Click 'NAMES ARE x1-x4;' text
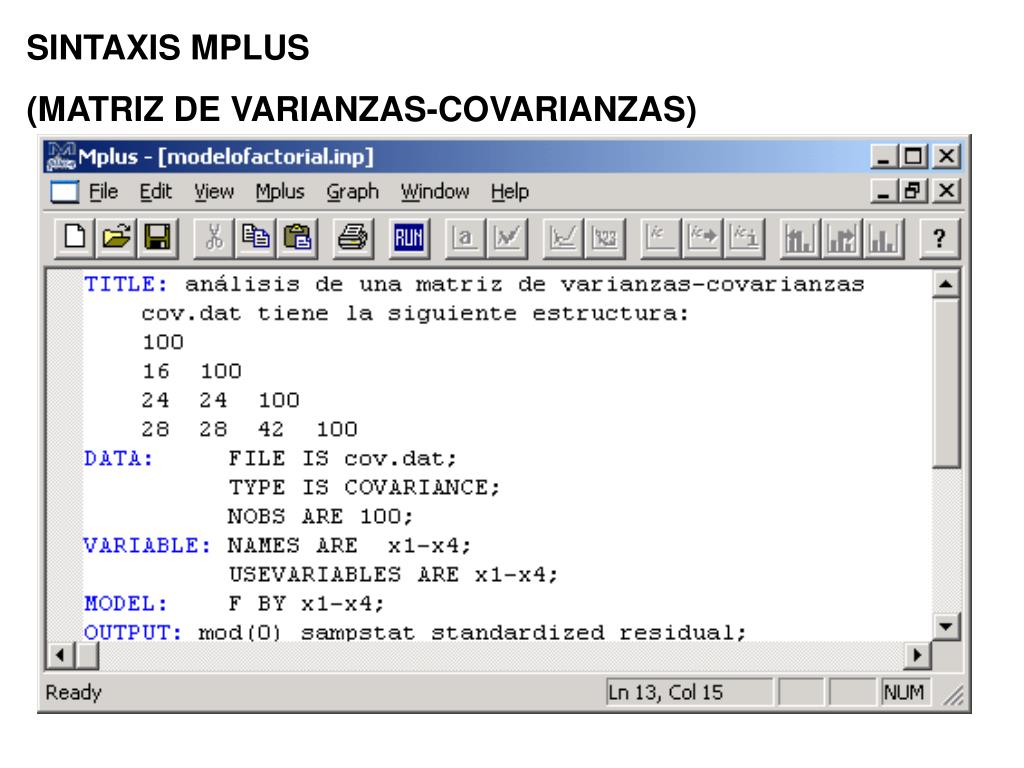Image resolution: width=1024 pixels, height=768 pixels. [349, 545]
